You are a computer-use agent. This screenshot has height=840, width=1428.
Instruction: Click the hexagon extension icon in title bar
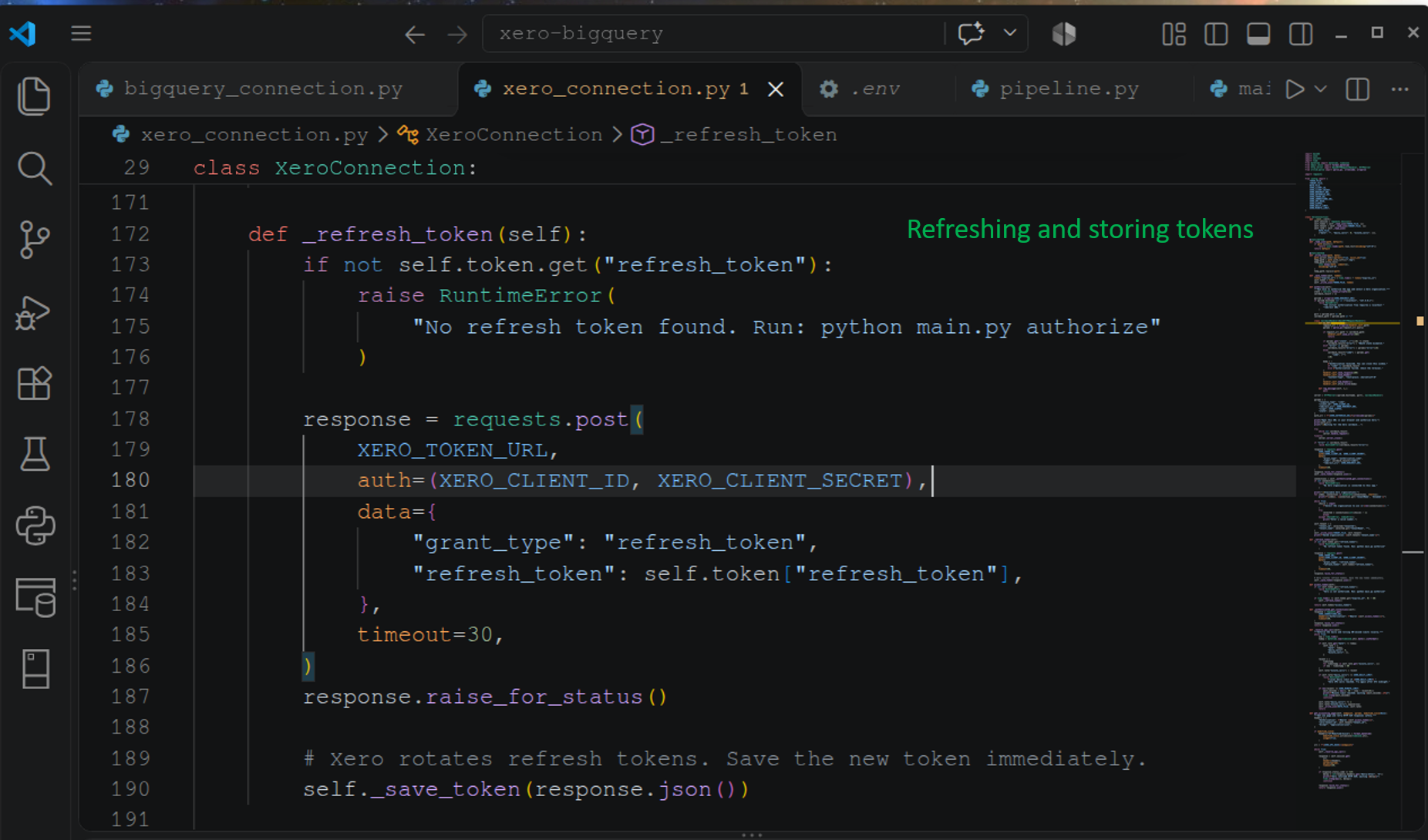pyautogui.click(x=1064, y=33)
